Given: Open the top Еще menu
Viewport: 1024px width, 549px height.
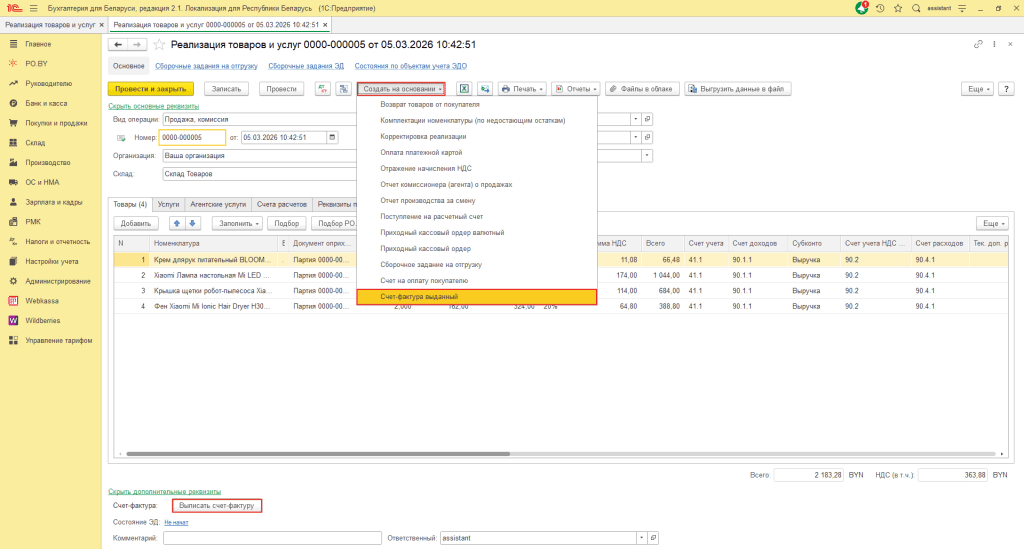Looking at the screenshot, I should [x=977, y=89].
